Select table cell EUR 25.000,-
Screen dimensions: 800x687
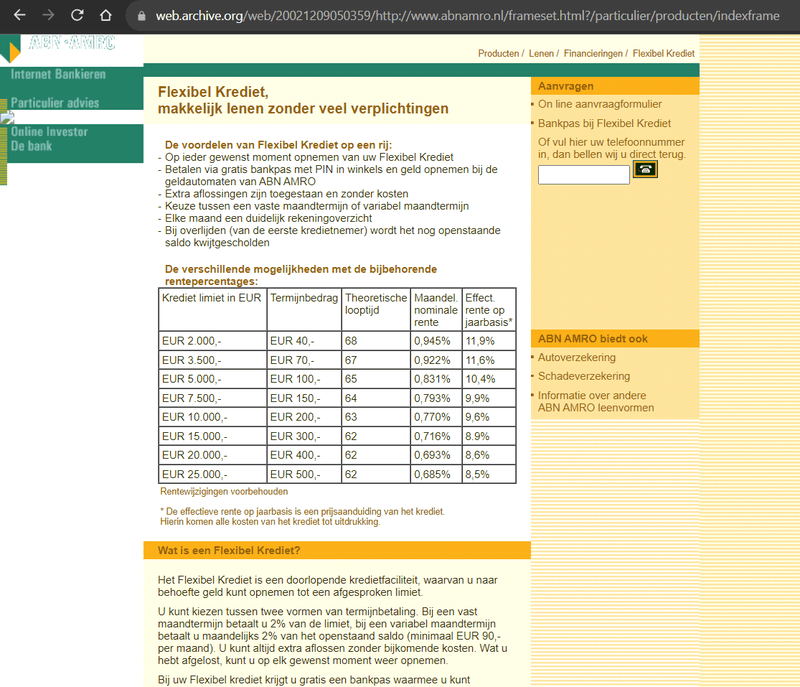coord(212,474)
